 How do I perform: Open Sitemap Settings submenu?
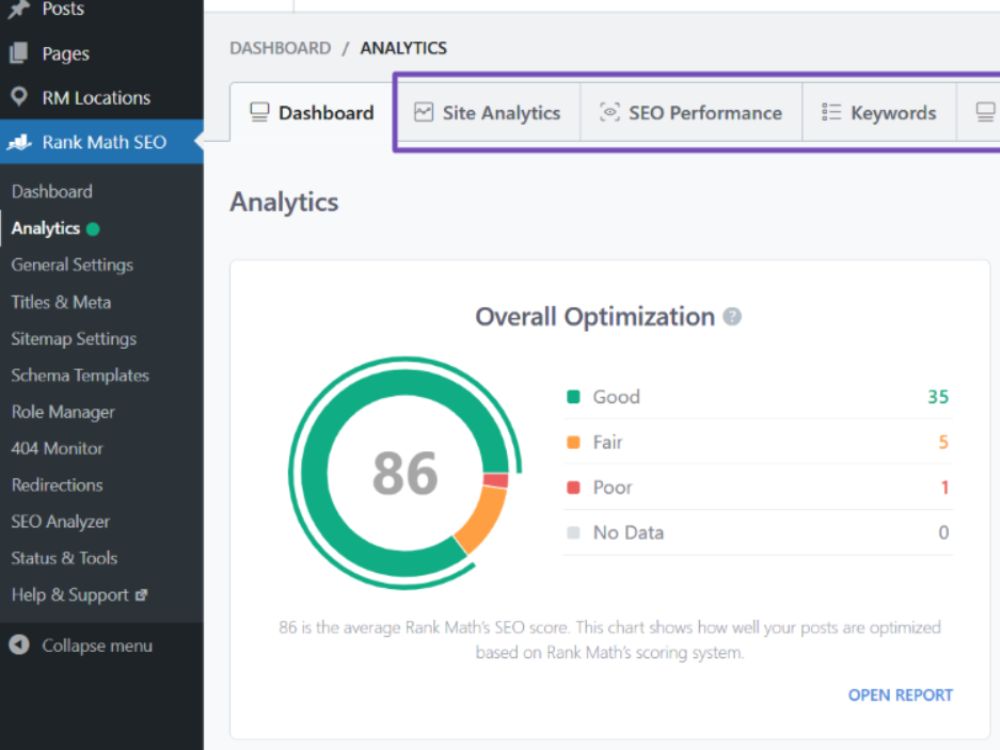tap(73, 339)
